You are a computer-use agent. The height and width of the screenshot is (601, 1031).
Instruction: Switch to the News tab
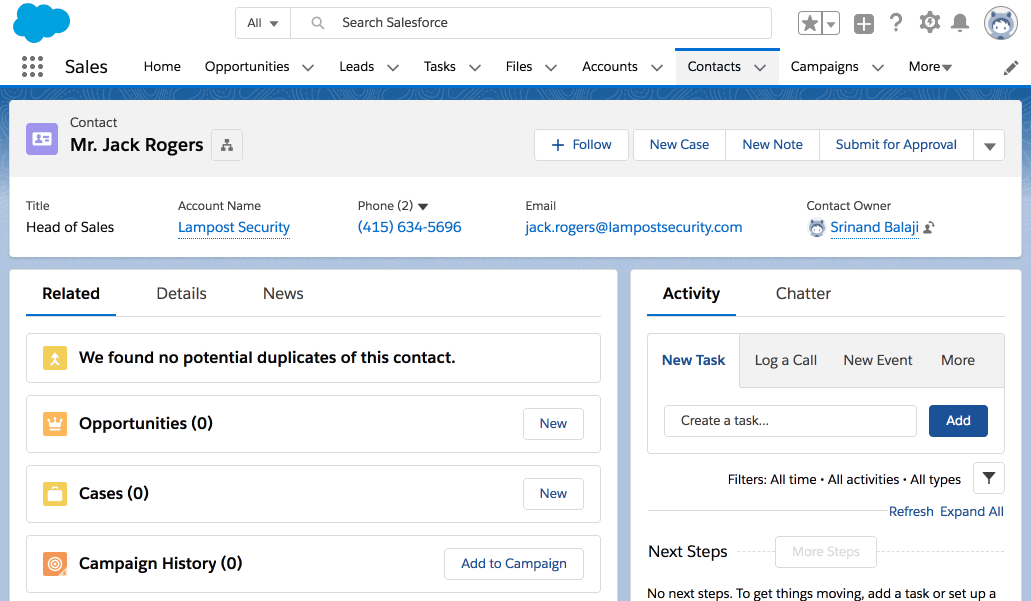283,294
